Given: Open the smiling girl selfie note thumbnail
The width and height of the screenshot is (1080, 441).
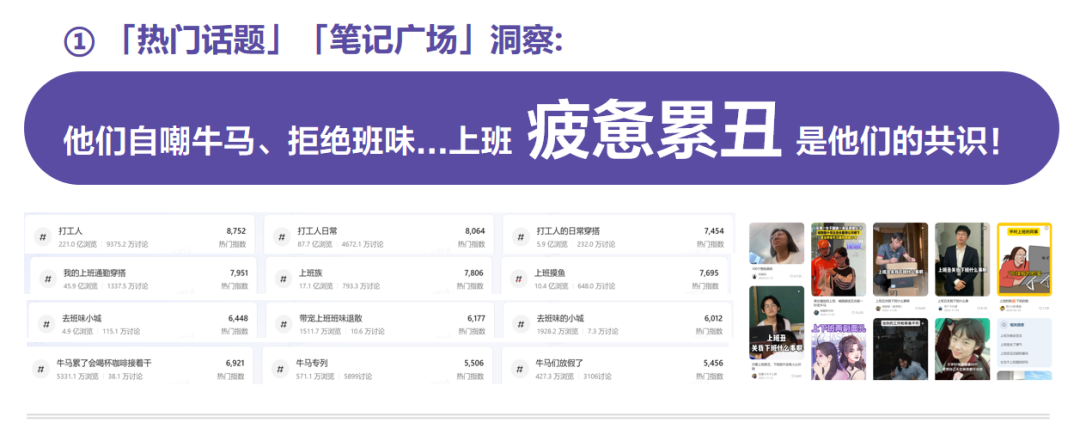Looking at the screenshot, I should (x=962, y=349).
